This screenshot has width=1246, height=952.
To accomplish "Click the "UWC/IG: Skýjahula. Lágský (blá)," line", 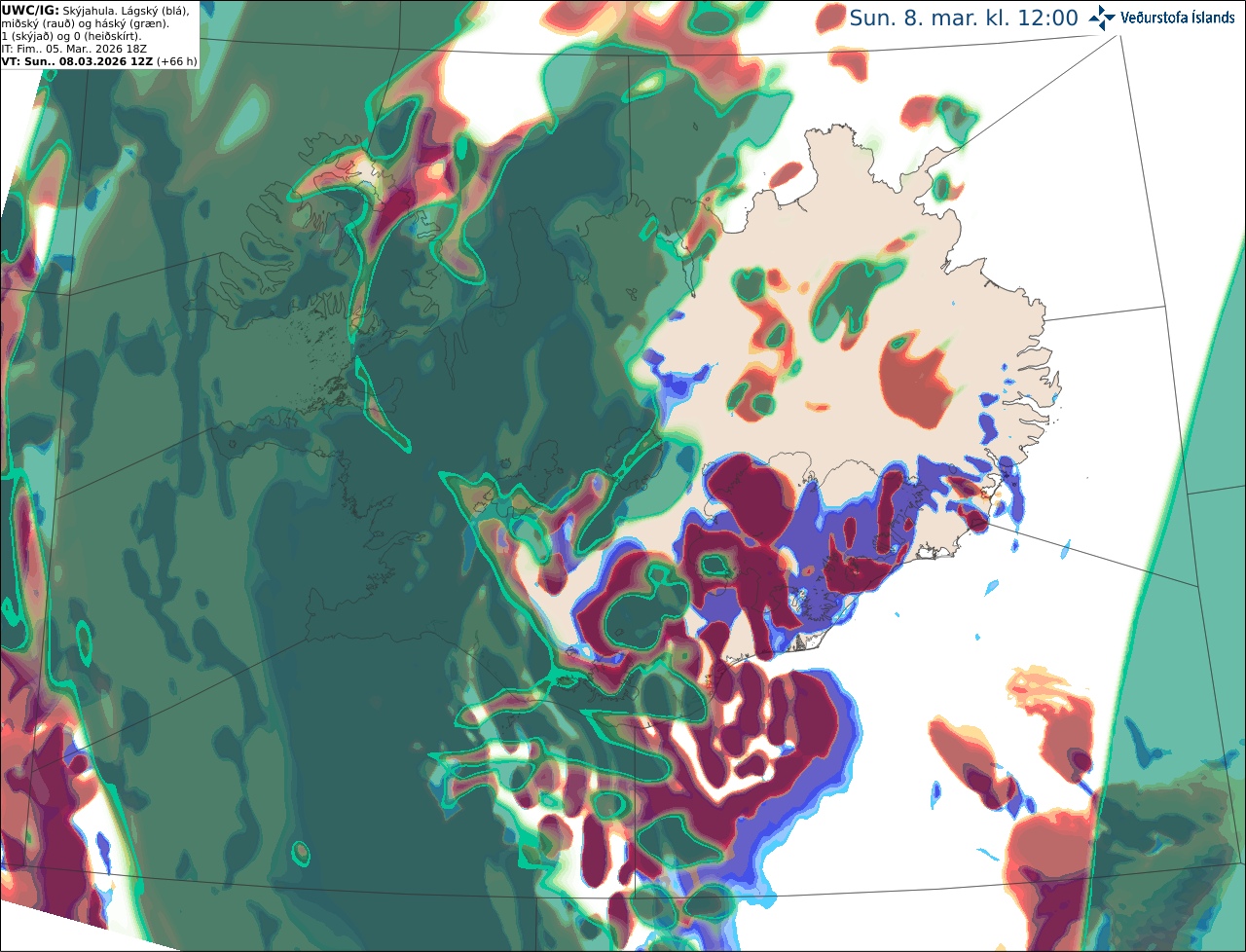I will [95, 10].
